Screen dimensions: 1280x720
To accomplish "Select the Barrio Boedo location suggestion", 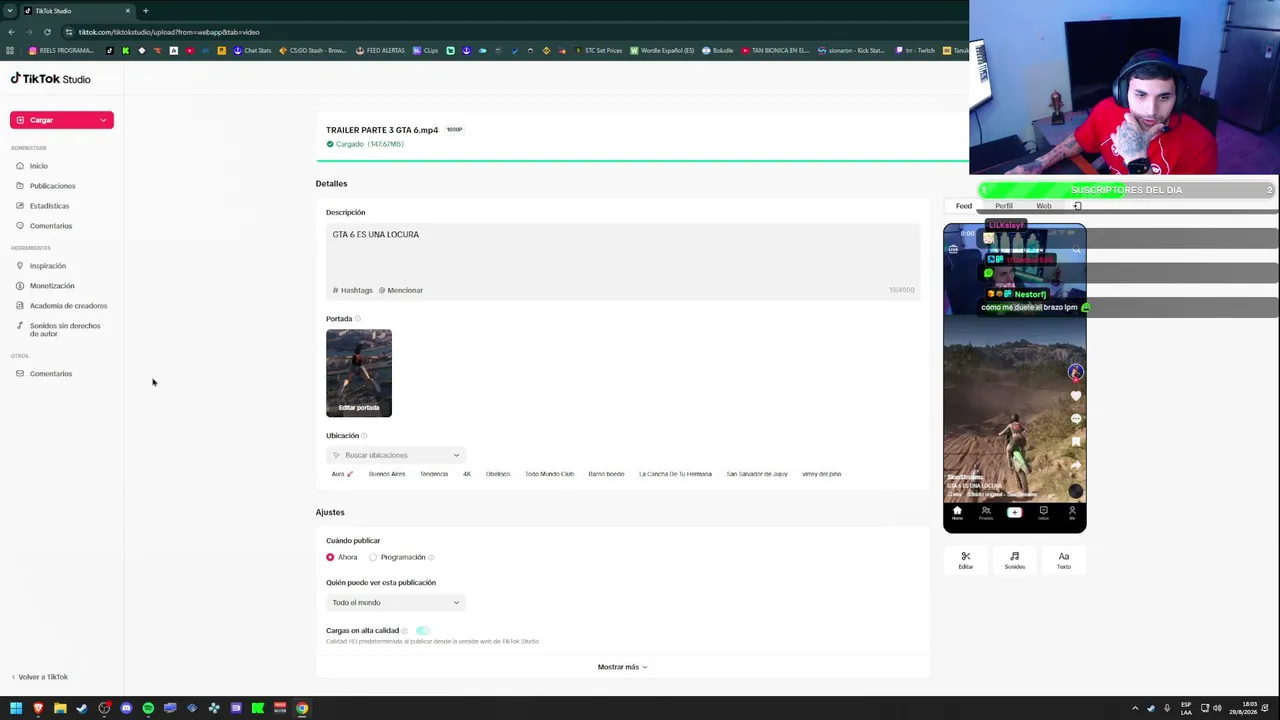I will 606,474.
